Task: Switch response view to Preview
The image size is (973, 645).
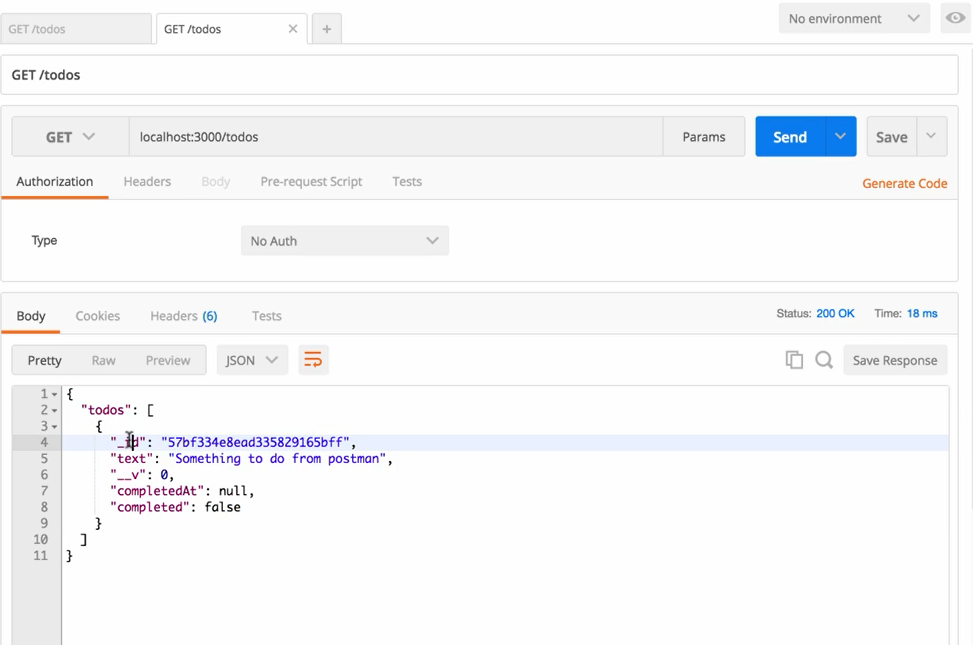Action: [168, 360]
